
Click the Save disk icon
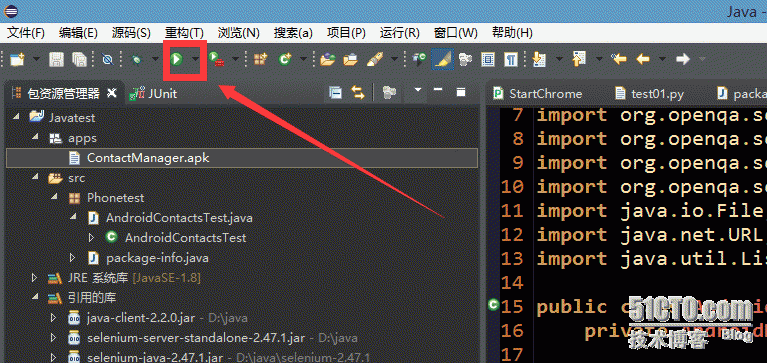57,59
